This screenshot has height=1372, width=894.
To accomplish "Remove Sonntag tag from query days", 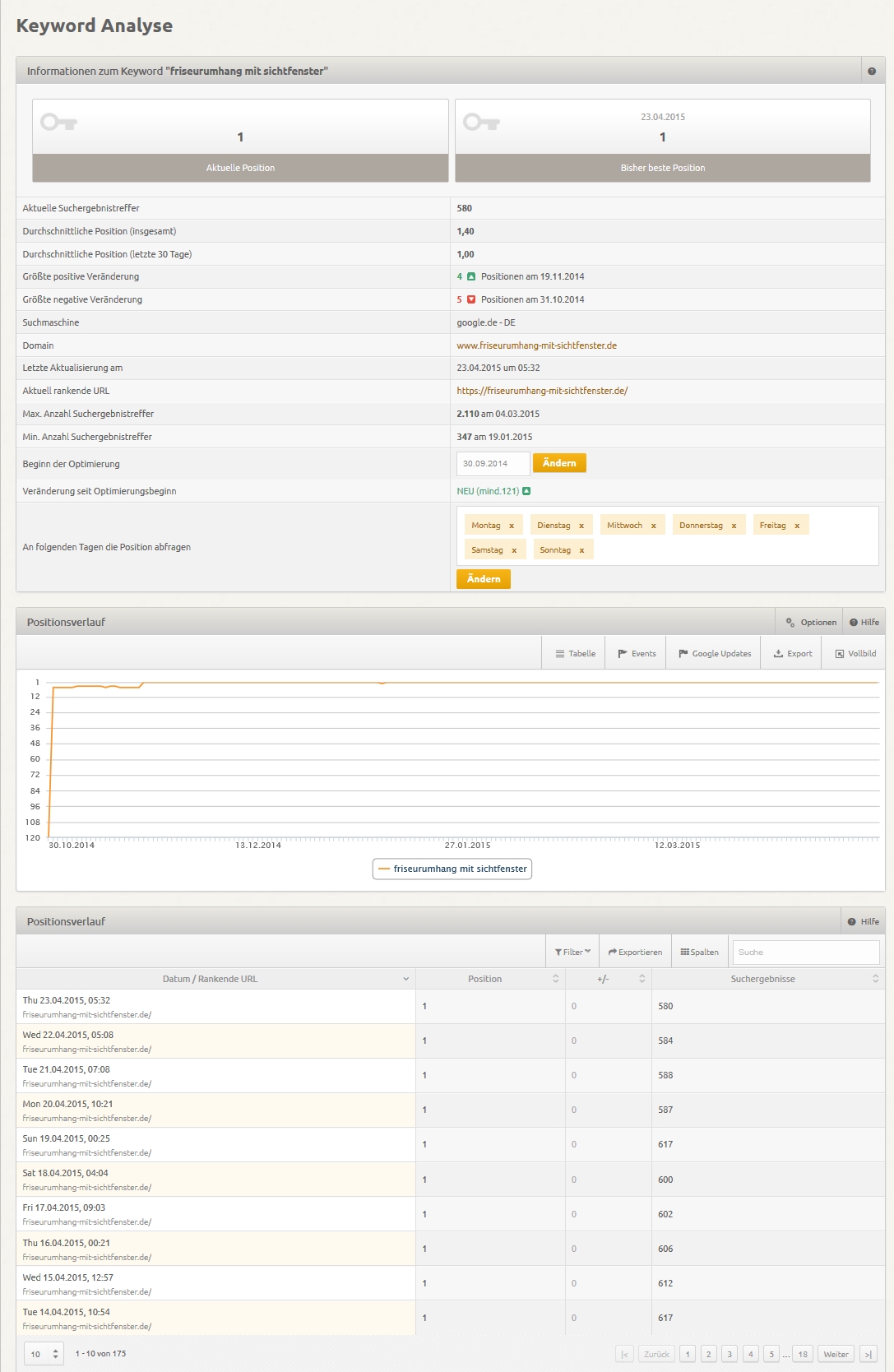I will point(581,550).
